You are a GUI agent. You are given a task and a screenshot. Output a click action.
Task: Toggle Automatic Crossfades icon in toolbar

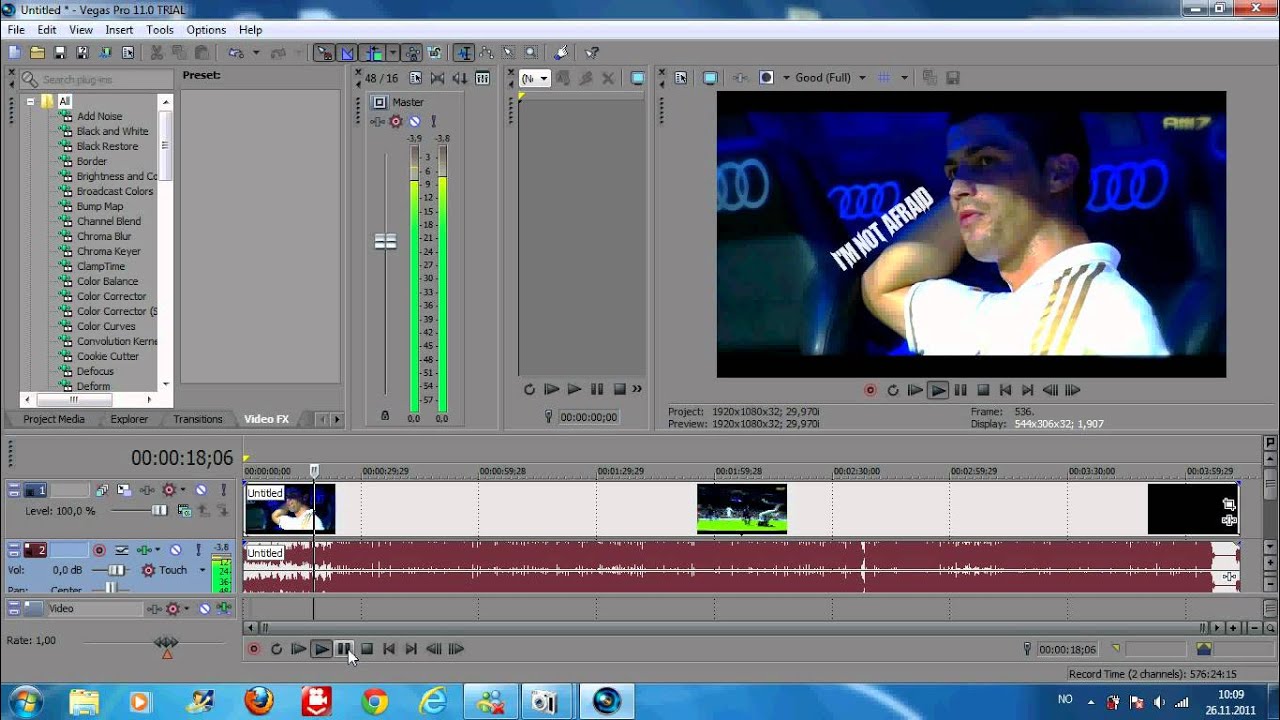pyautogui.click(x=347, y=52)
